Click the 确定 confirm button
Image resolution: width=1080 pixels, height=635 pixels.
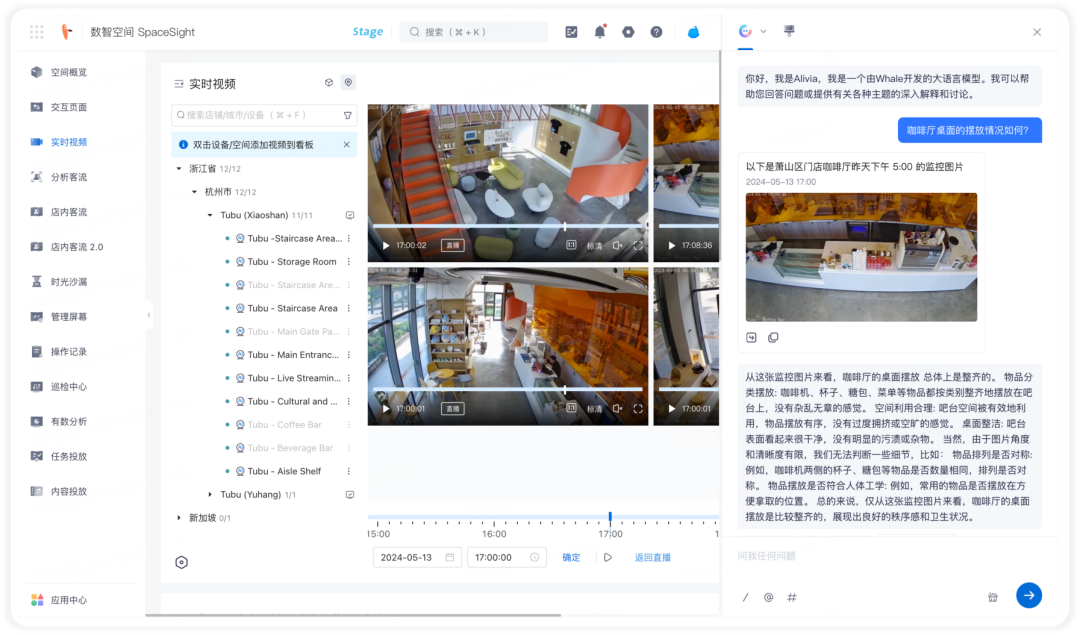tap(571, 557)
